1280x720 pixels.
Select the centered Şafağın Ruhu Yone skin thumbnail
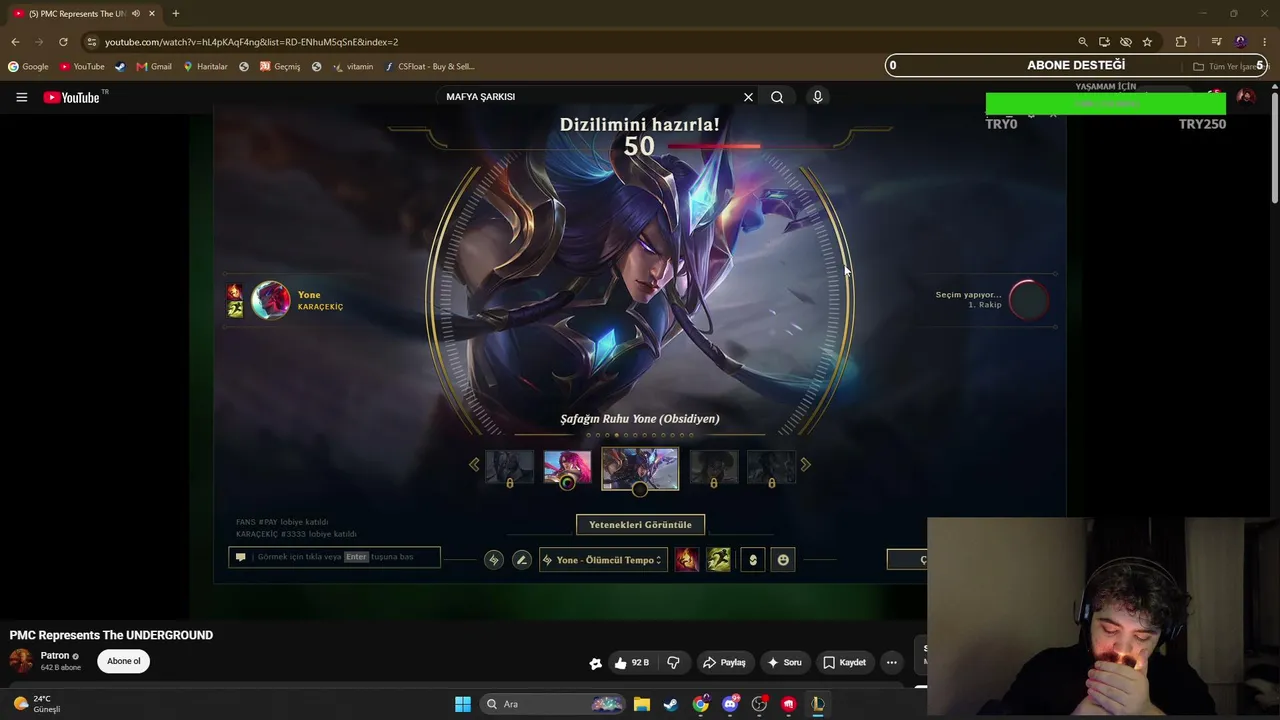640,468
